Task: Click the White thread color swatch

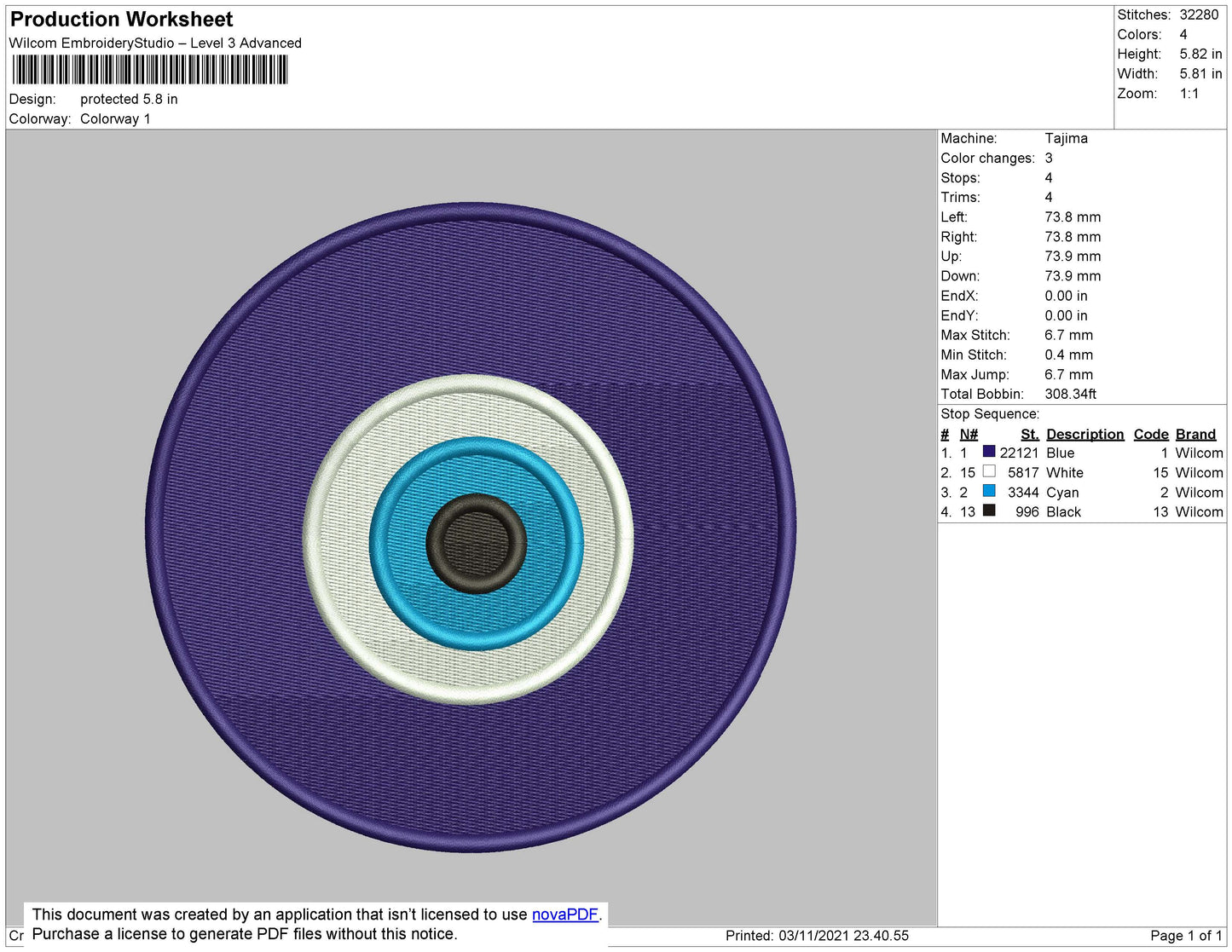Action: click(x=989, y=471)
